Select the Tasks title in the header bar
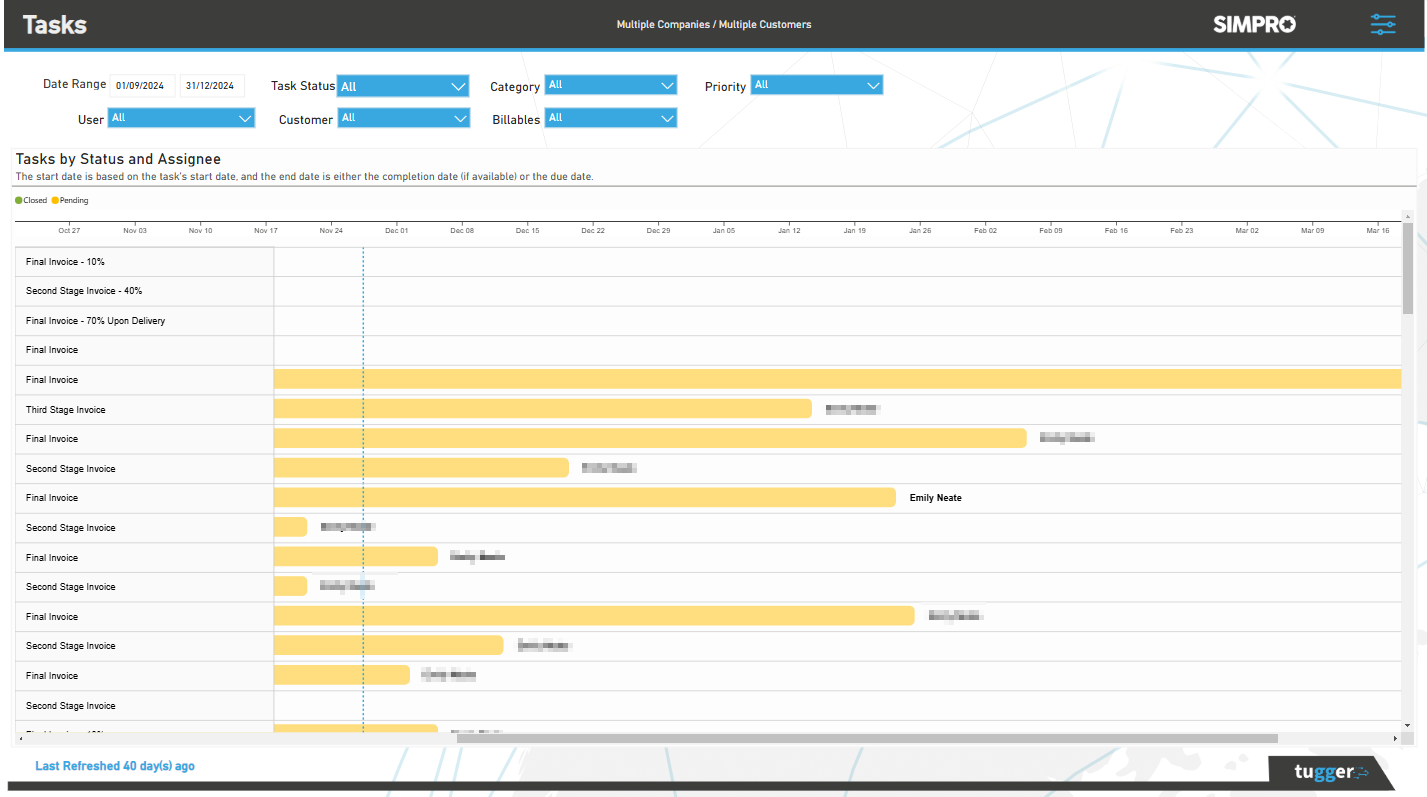Image resolution: width=1427 pixels, height=797 pixels. tap(54, 24)
